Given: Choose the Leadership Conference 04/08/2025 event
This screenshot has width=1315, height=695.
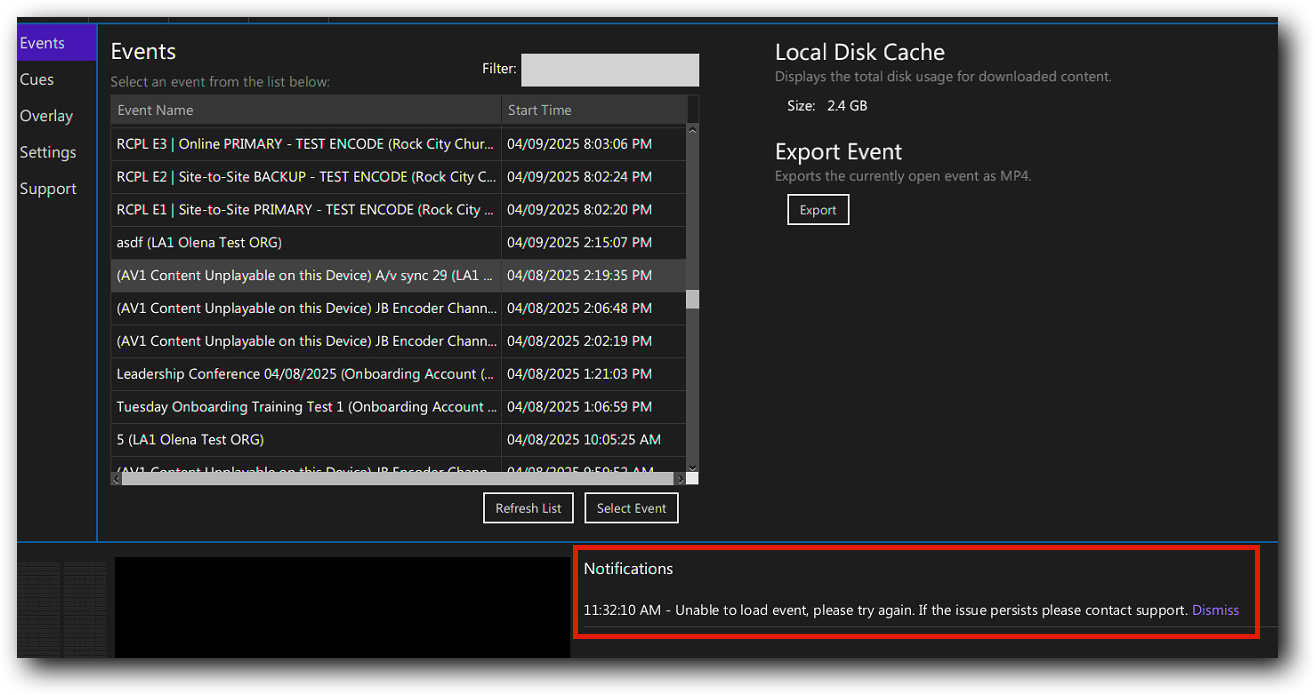Looking at the screenshot, I should [x=305, y=374].
